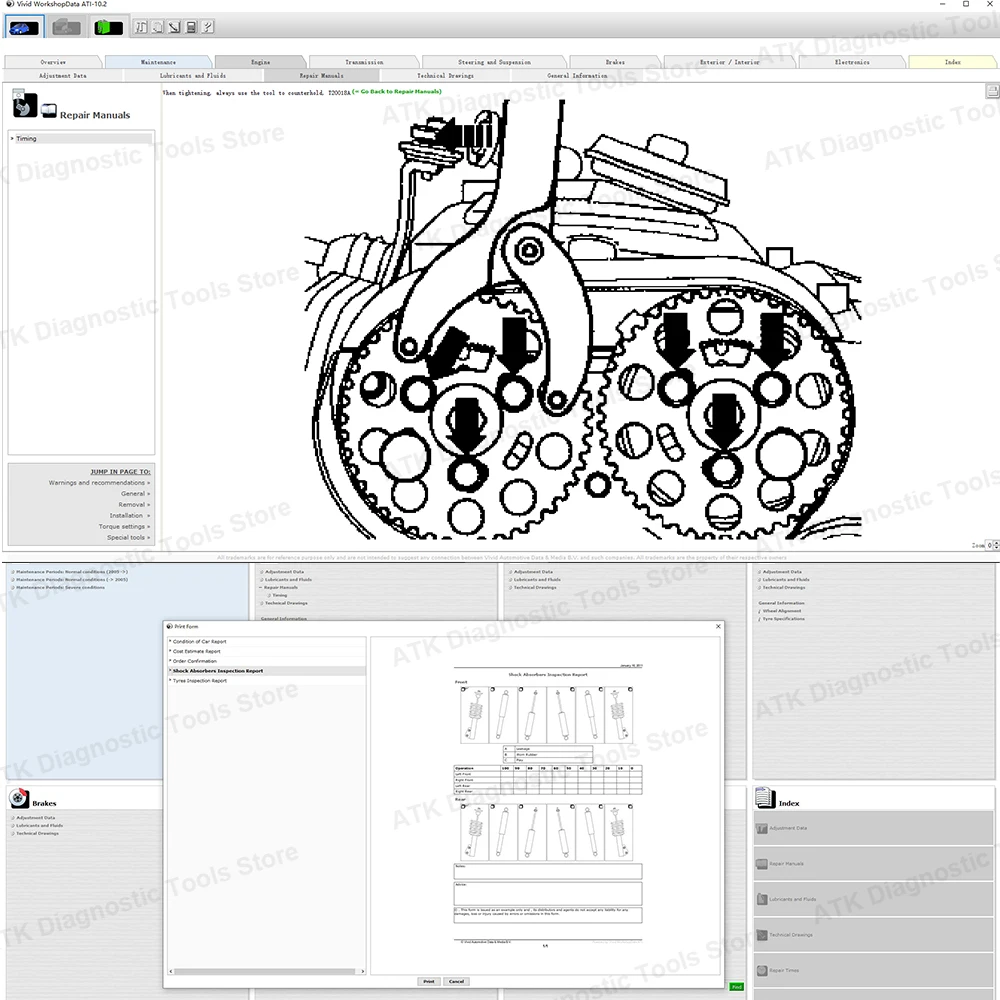This screenshot has width=1000, height=1000.
Task: Click the document stack icon next to Index
Action: (x=764, y=797)
